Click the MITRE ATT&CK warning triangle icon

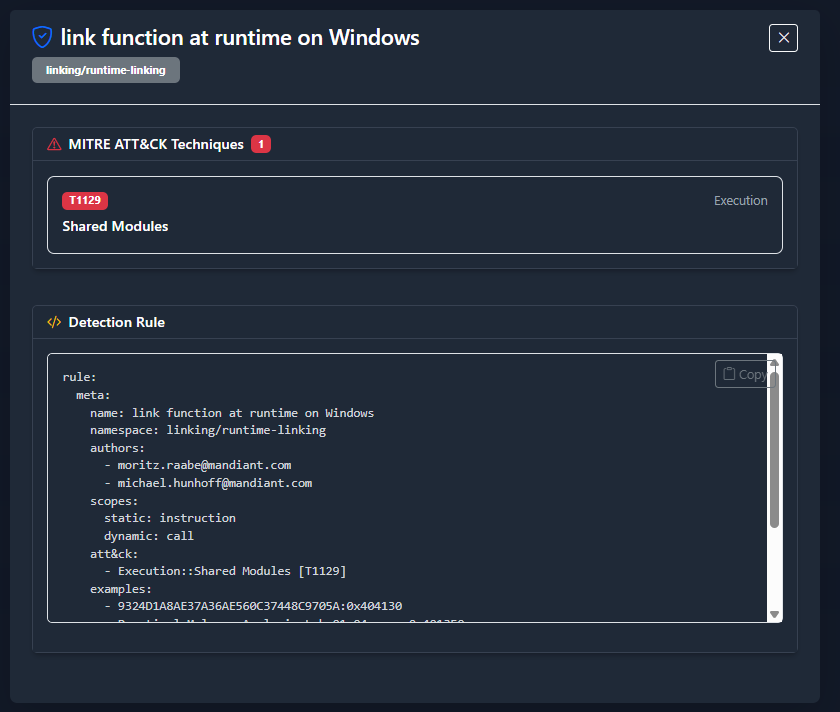click(x=54, y=144)
